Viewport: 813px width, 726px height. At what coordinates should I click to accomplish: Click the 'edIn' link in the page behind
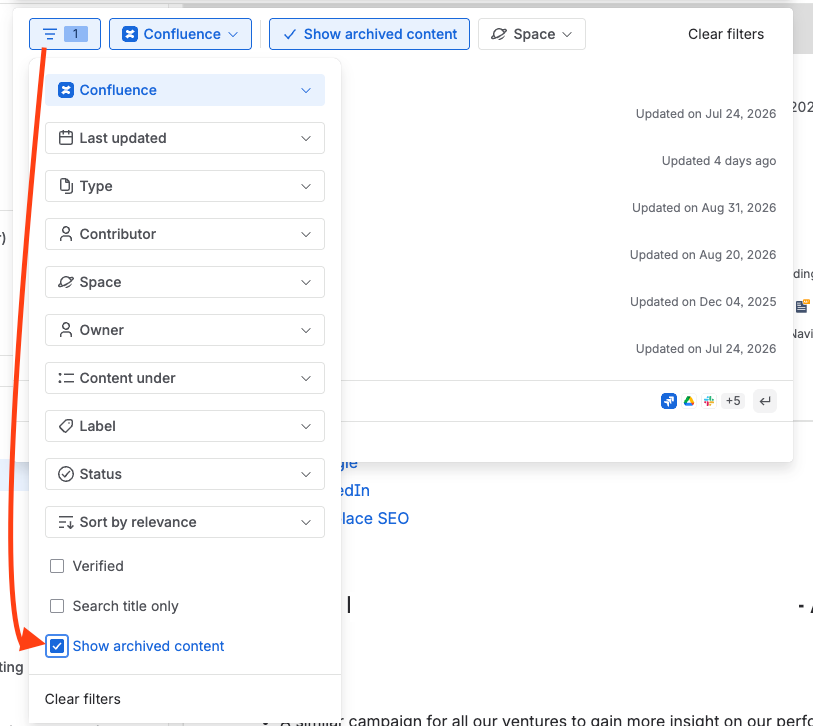point(355,491)
